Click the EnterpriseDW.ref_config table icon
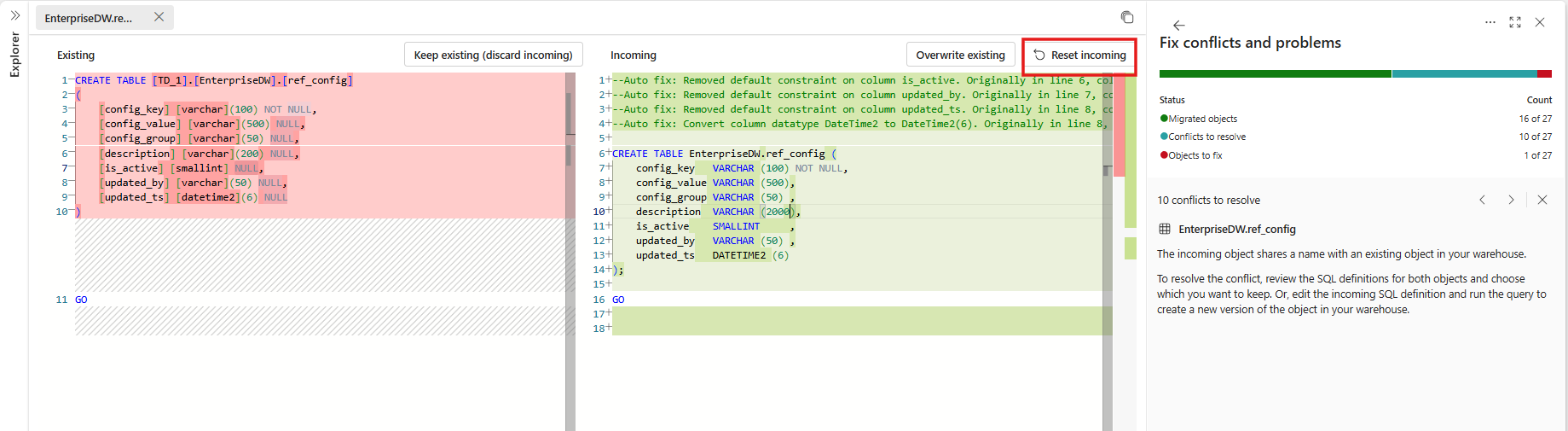Viewport: 1568px width, 431px height. (x=1165, y=229)
